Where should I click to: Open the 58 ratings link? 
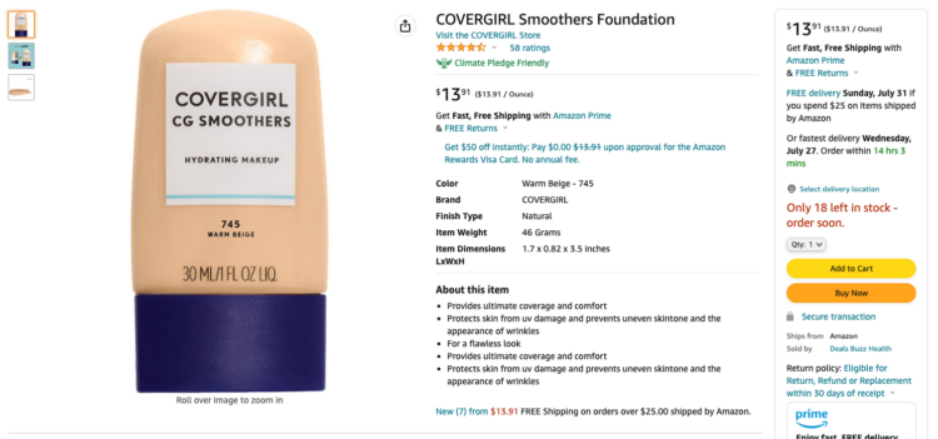529,48
